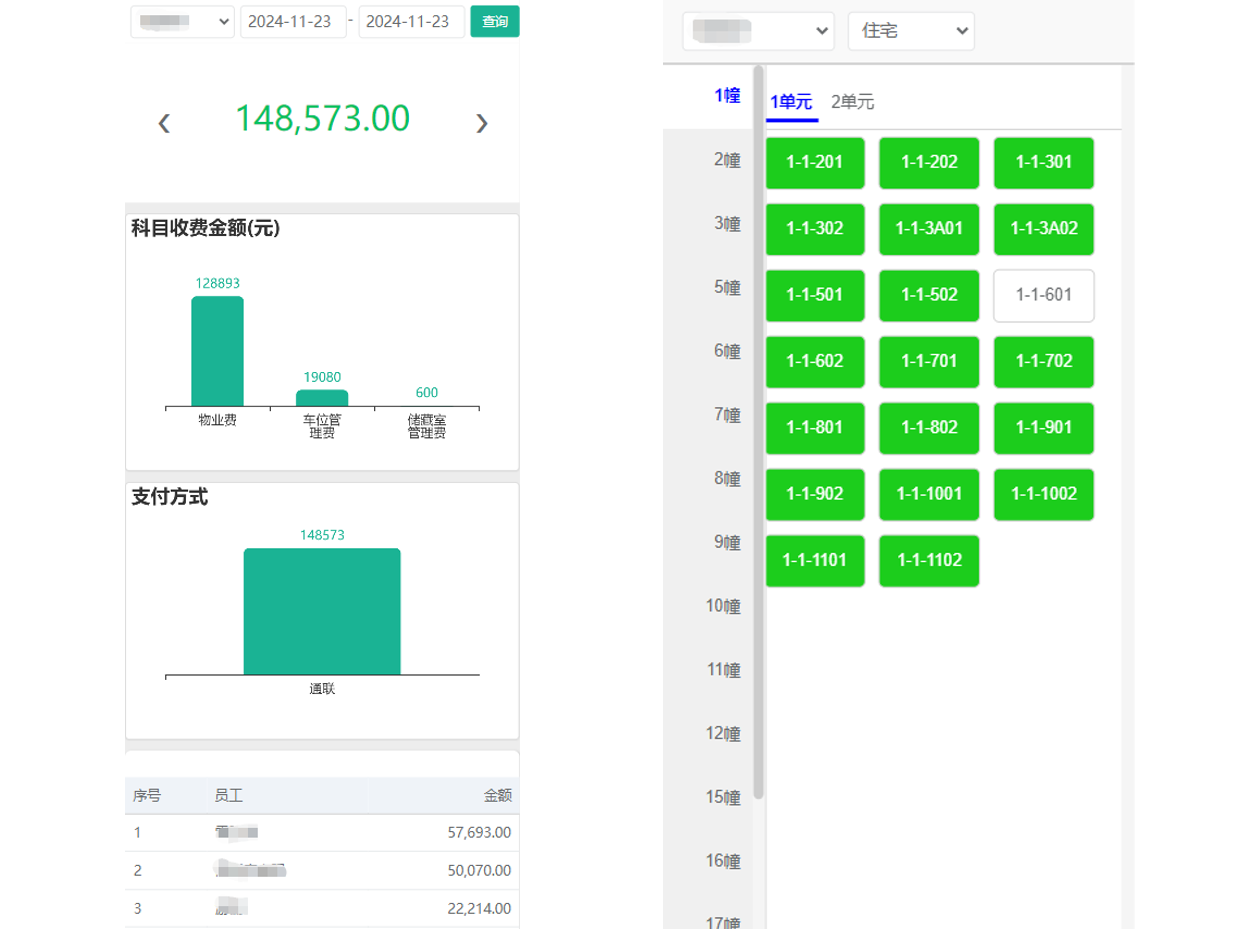Click the start date field showing 2024-11-23
This screenshot has width=1249, height=932.
(x=292, y=21)
